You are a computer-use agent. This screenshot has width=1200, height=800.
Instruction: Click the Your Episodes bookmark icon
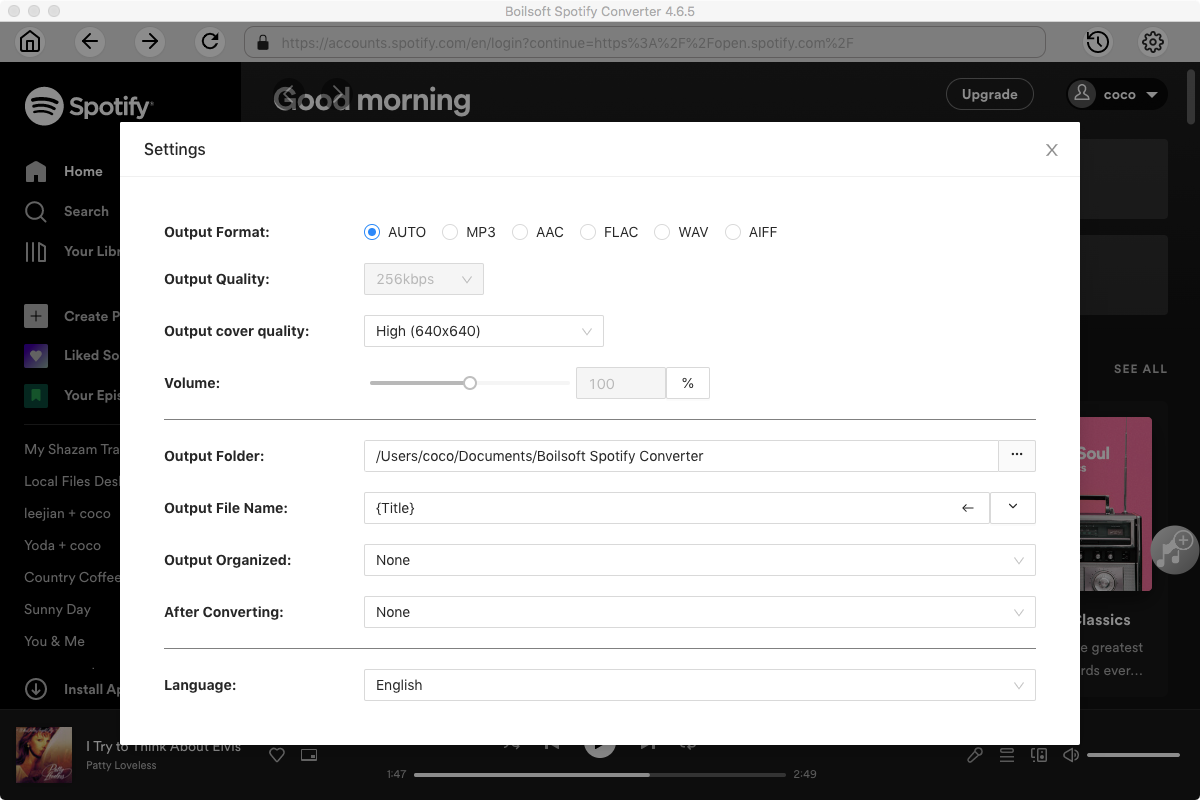(36, 395)
